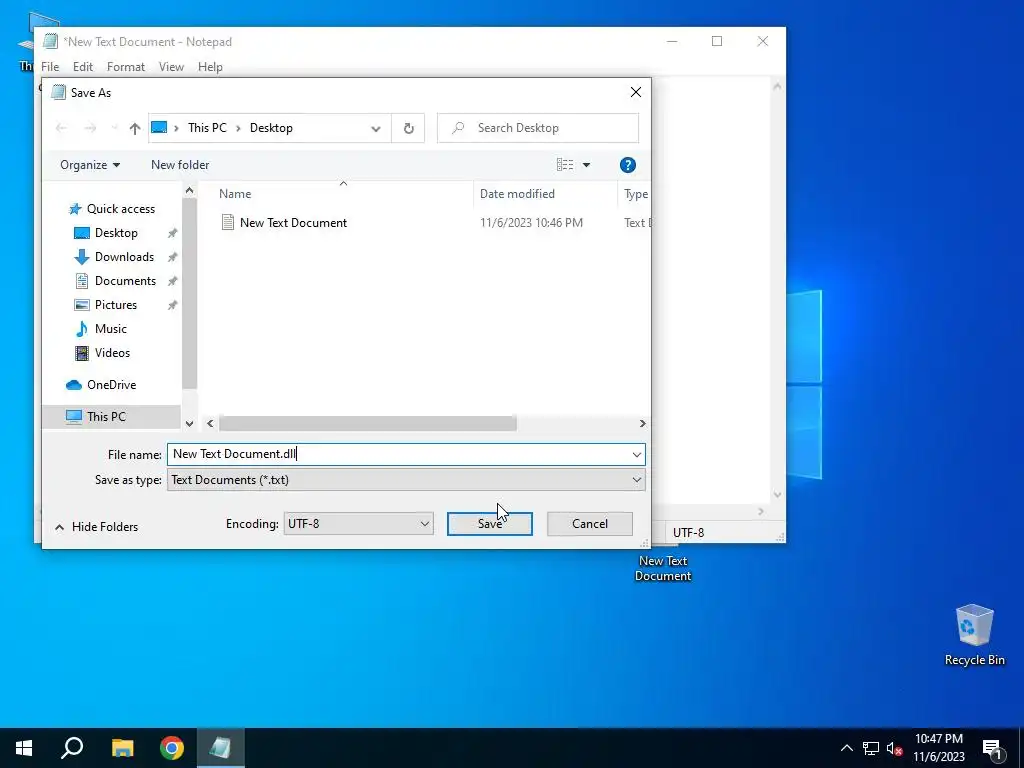The image size is (1024, 768).
Task: Open Notepad View menu
Action: 171,67
